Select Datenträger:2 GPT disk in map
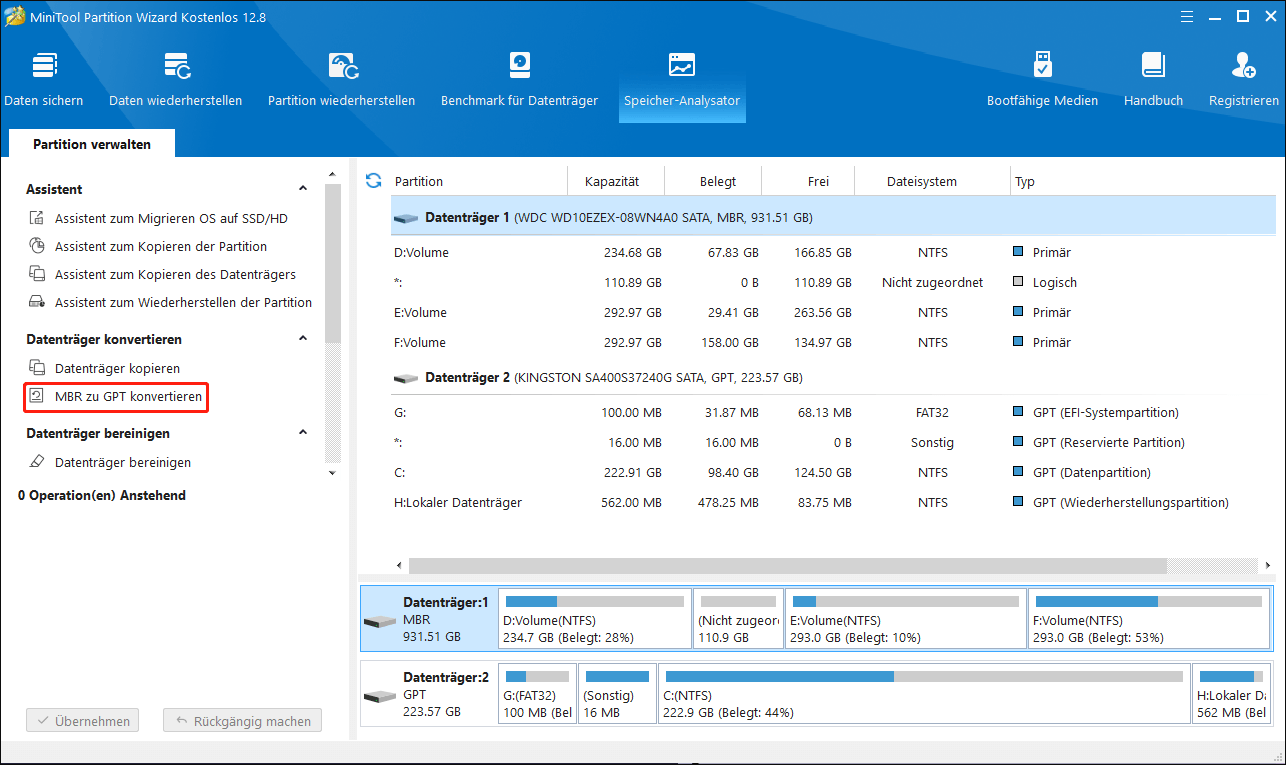The width and height of the screenshot is (1286, 765). point(427,694)
